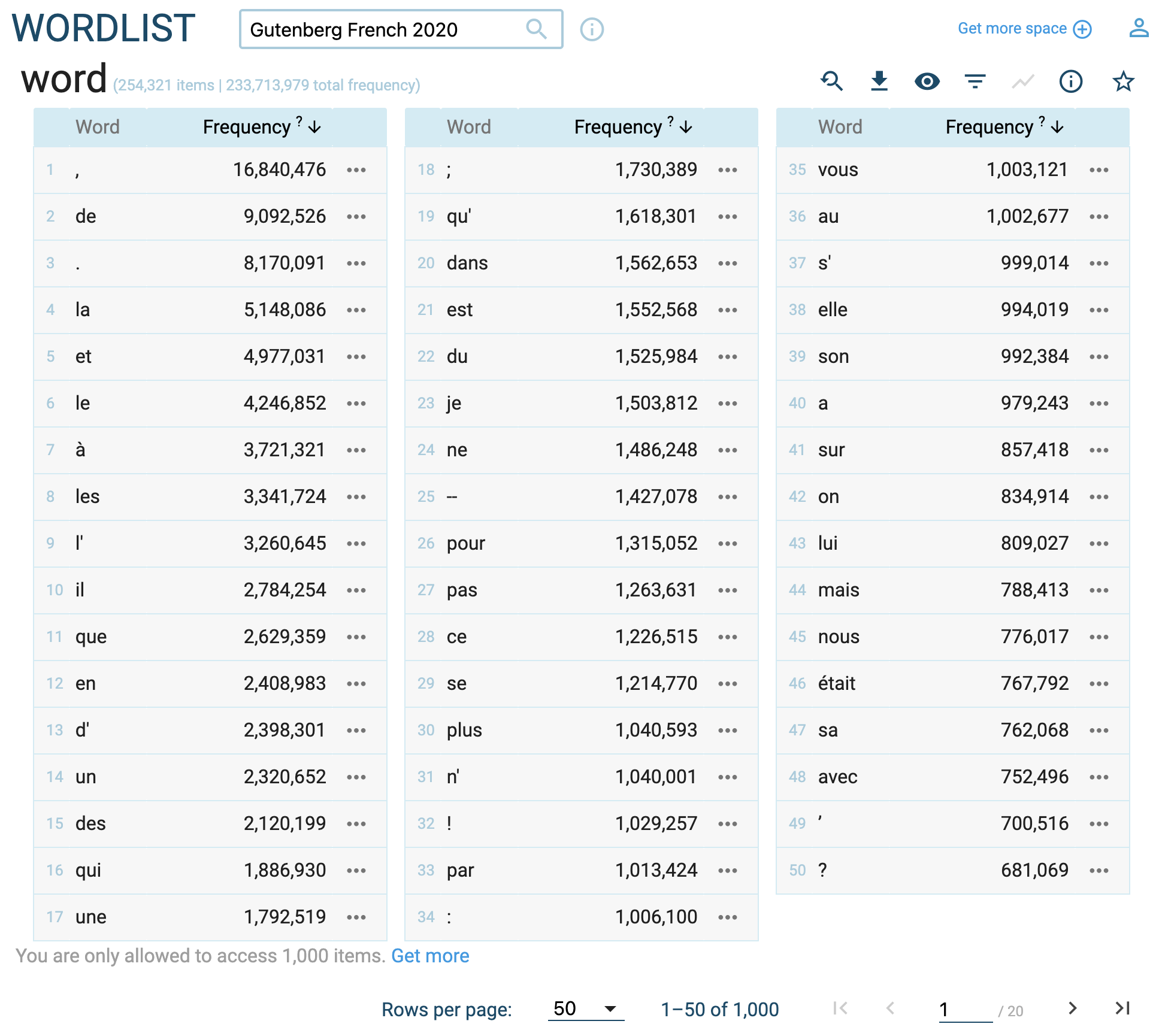Image resolution: width=1162 pixels, height=1036 pixels.
Task: Click the word 'qui' in the list
Action: tap(88, 870)
